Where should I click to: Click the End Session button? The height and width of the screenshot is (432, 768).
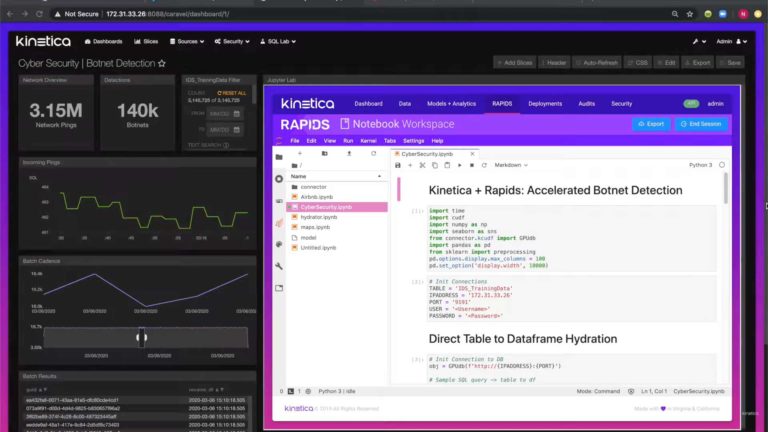click(x=700, y=124)
